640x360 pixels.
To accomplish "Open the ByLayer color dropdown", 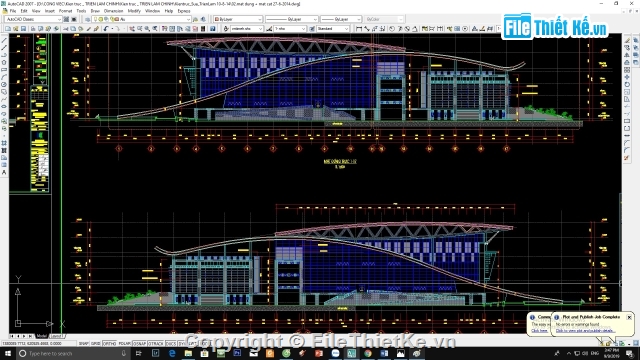I will click(x=238, y=19).
